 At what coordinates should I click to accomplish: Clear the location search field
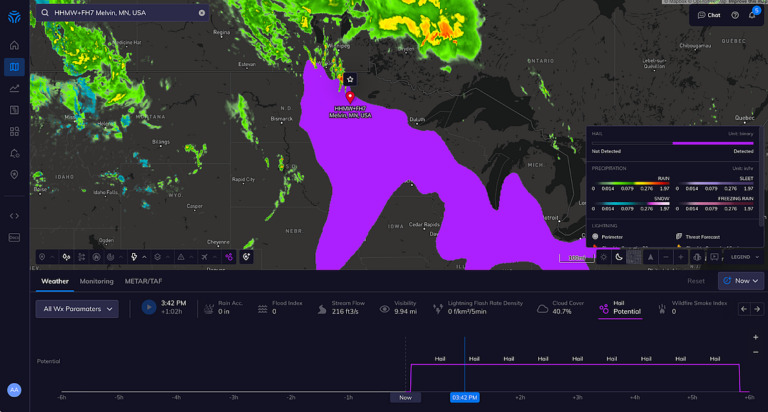(x=202, y=13)
